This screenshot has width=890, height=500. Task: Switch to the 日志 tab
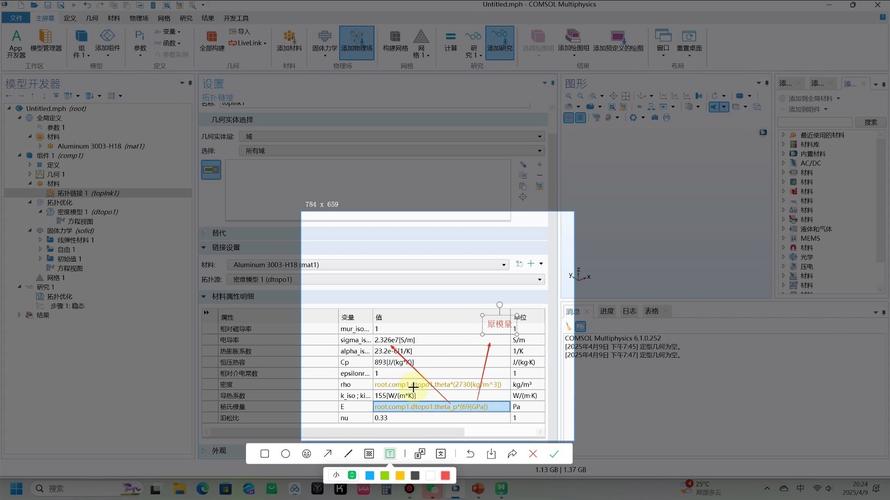(x=629, y=311)
